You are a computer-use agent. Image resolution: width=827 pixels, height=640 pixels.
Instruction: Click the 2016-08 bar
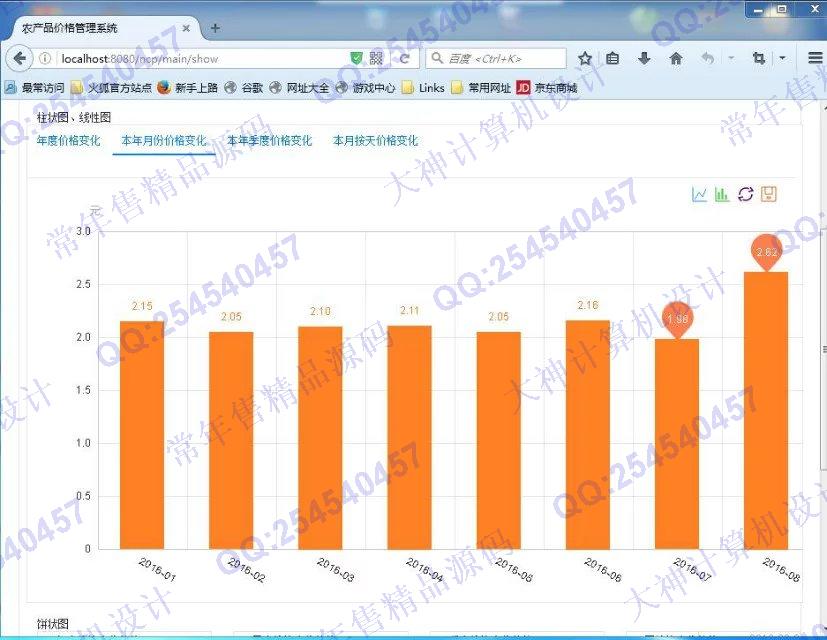coord(766,410)
